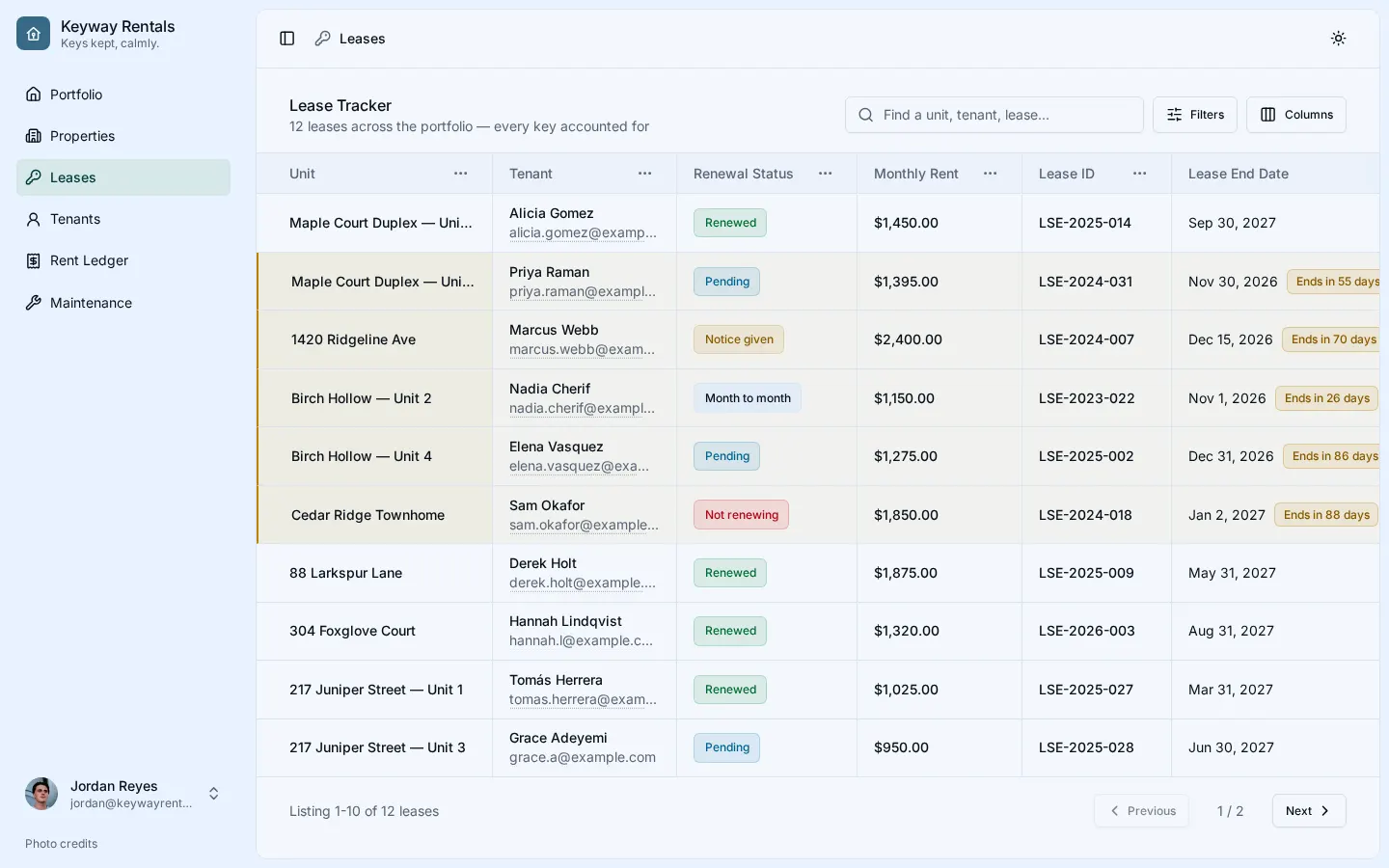Go to Properties section

click(123, 136)
